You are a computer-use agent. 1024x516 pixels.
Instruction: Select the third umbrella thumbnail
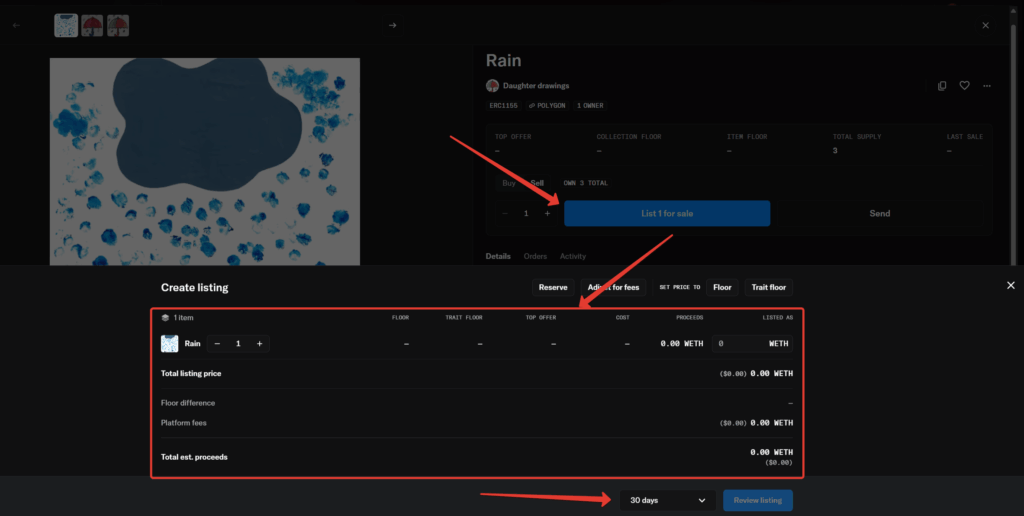coord(118,25)
